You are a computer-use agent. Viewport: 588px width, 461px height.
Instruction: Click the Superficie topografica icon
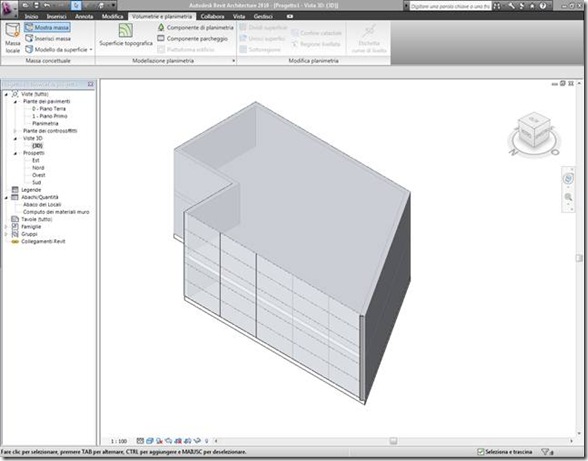(126, 30)
